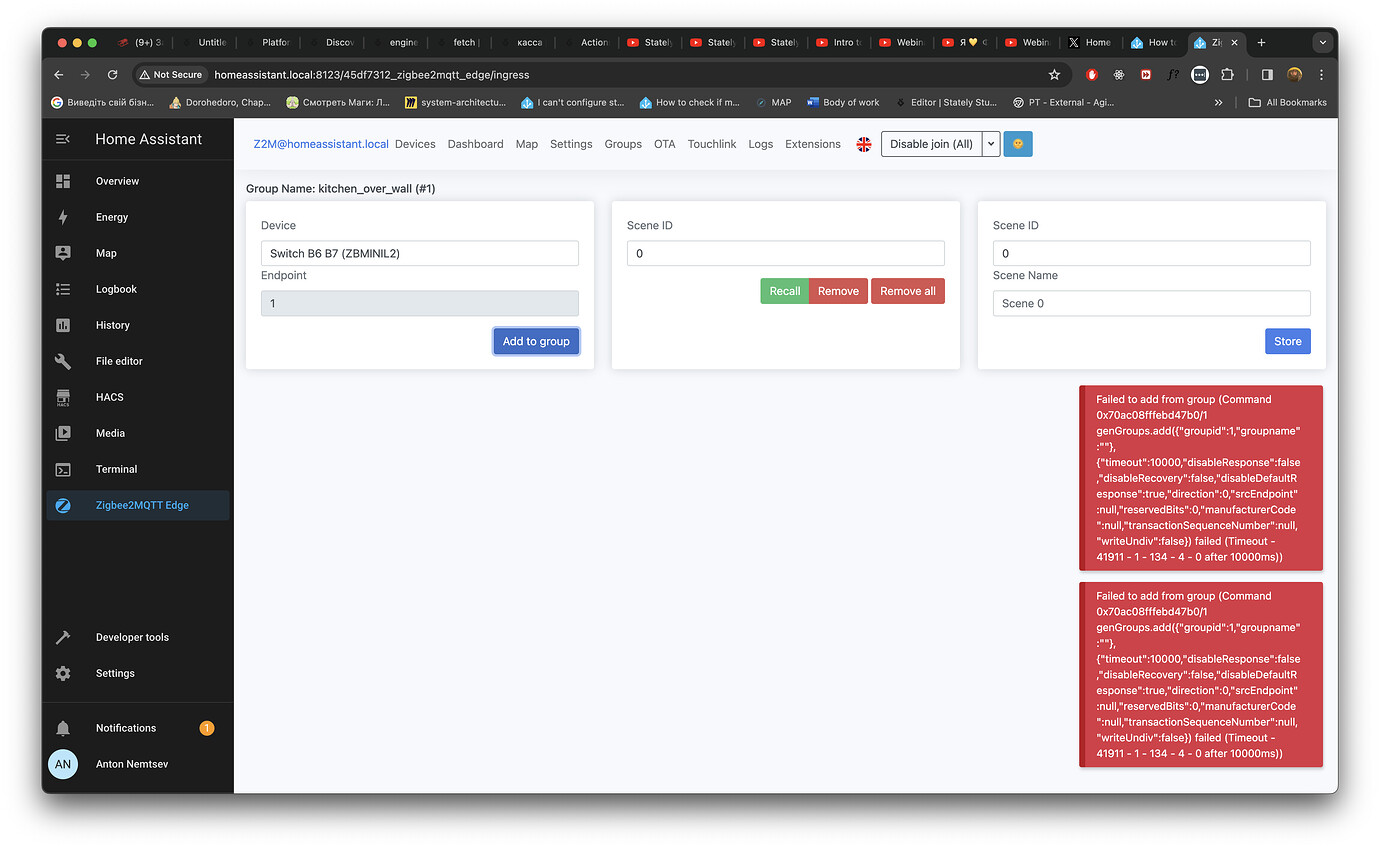The height and width of the screenshot is (848, 1380).
Task: Open the Logbook panel
Action: click(x=138, y=289)
